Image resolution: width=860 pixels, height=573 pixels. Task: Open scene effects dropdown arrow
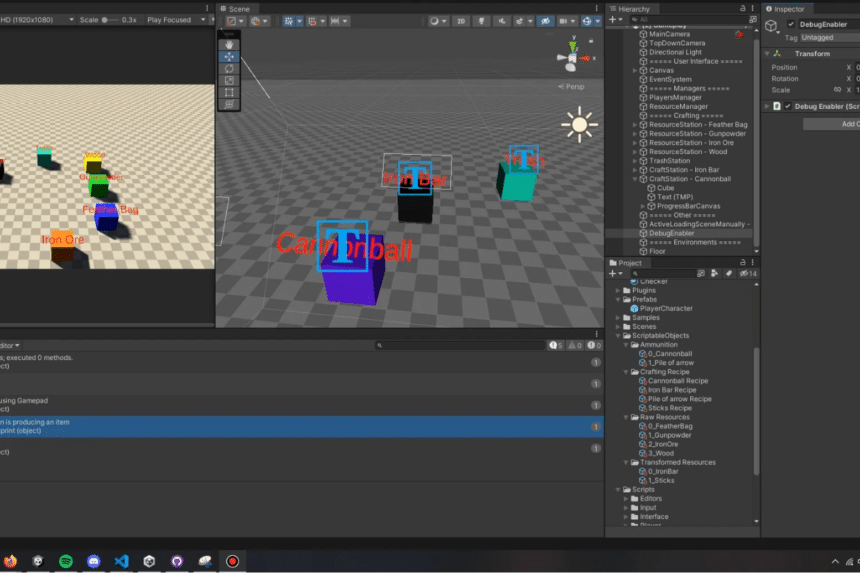(530, 21)
